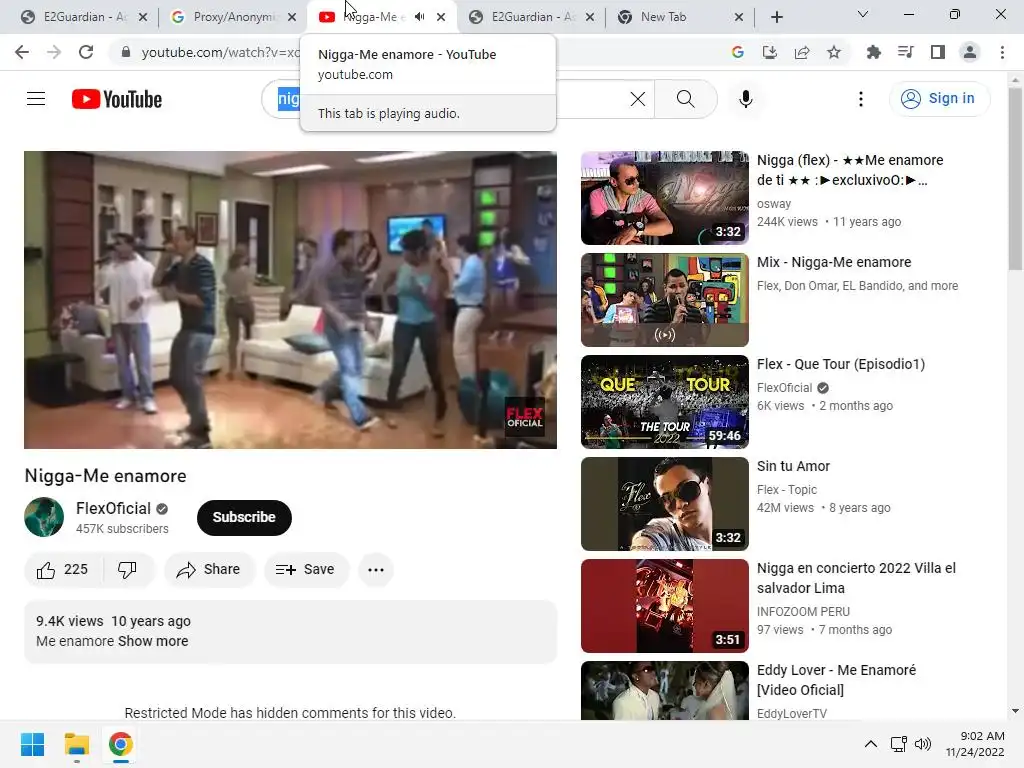The height and width of the screenshot is (768, 1024).
Task: Bookmark this tab with the star
Action: point(834,52)
